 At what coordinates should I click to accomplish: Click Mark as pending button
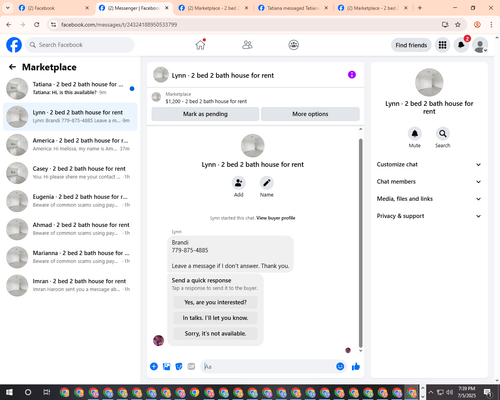click(205, 114)
